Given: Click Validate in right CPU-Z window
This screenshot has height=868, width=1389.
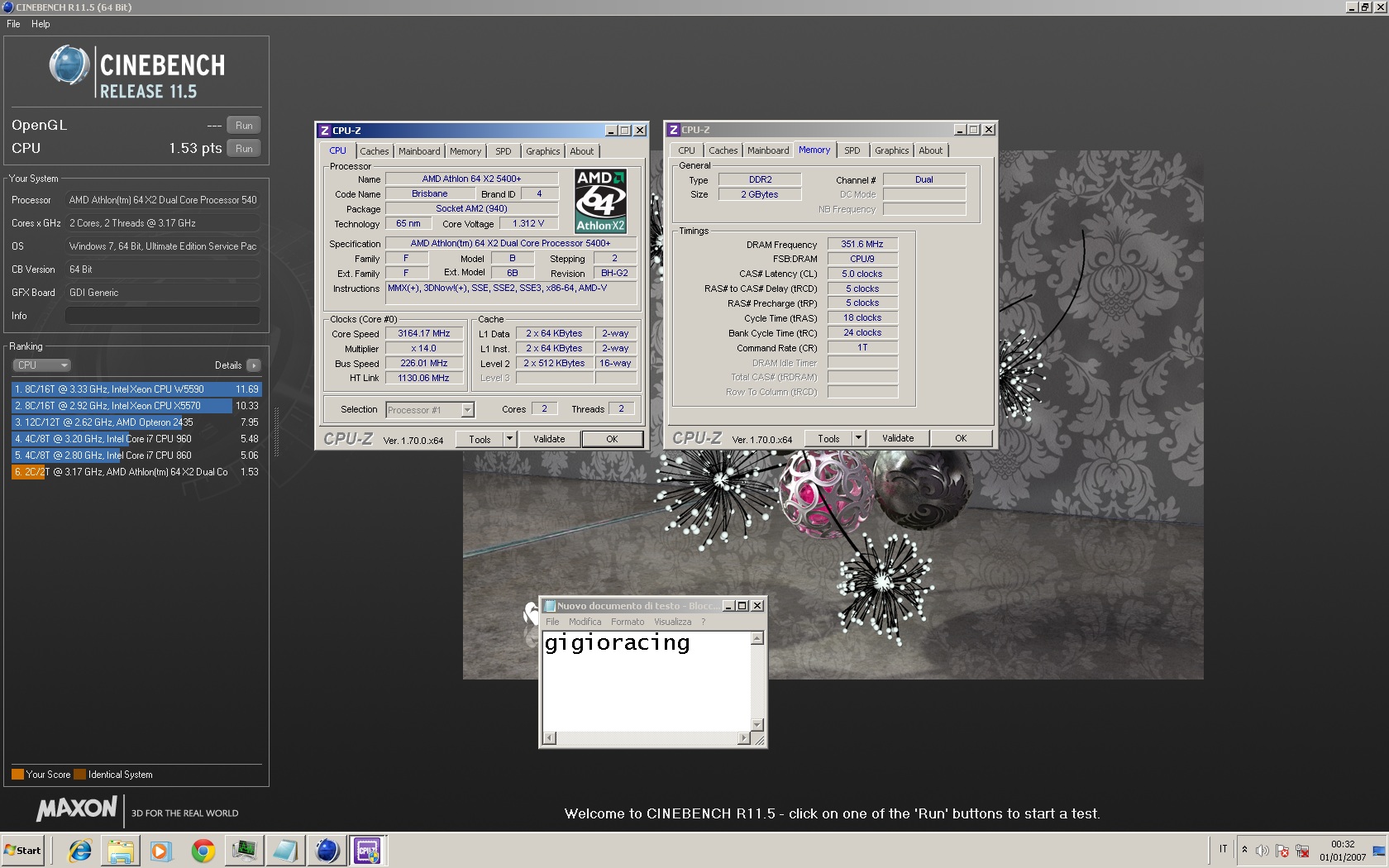Looking at the screenshot, I should coord(898,439).
